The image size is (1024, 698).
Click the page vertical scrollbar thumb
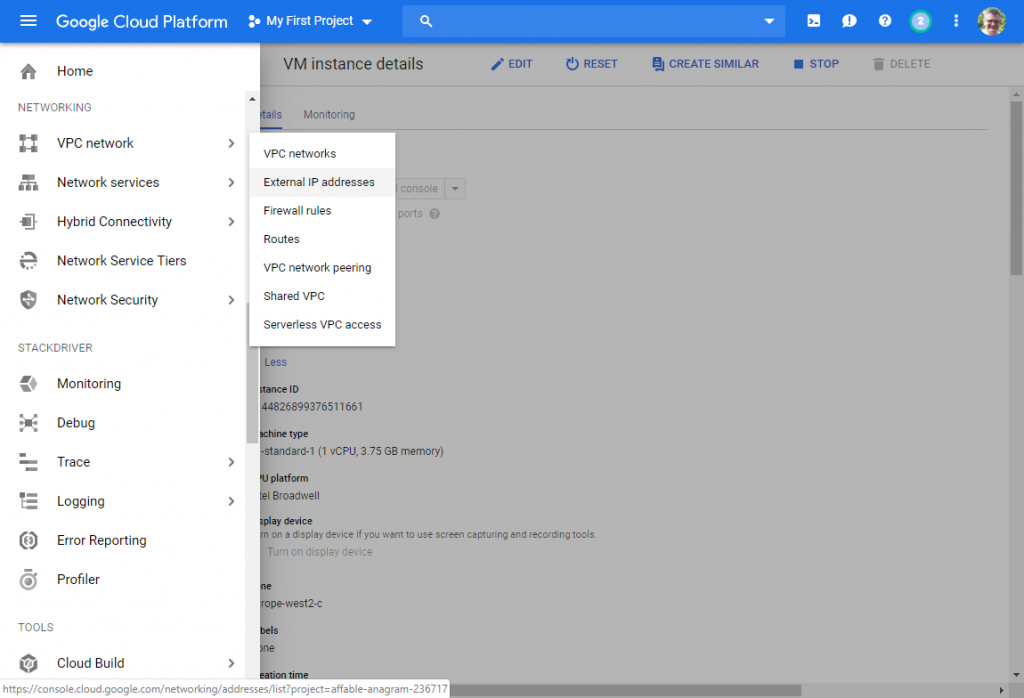(x=1016, y=187)
